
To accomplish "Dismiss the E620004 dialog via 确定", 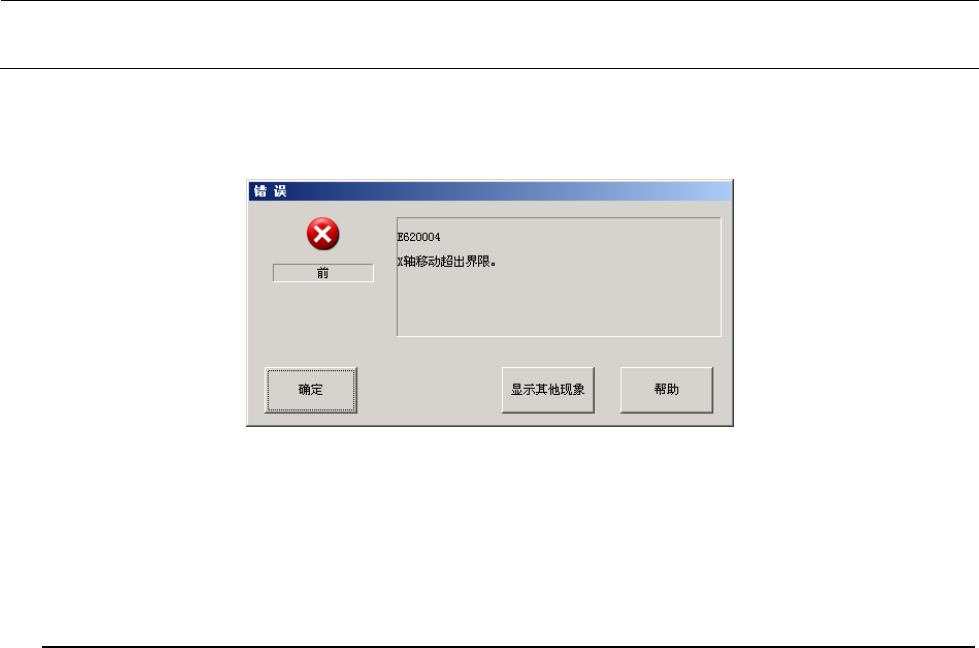I will [311, 390].
